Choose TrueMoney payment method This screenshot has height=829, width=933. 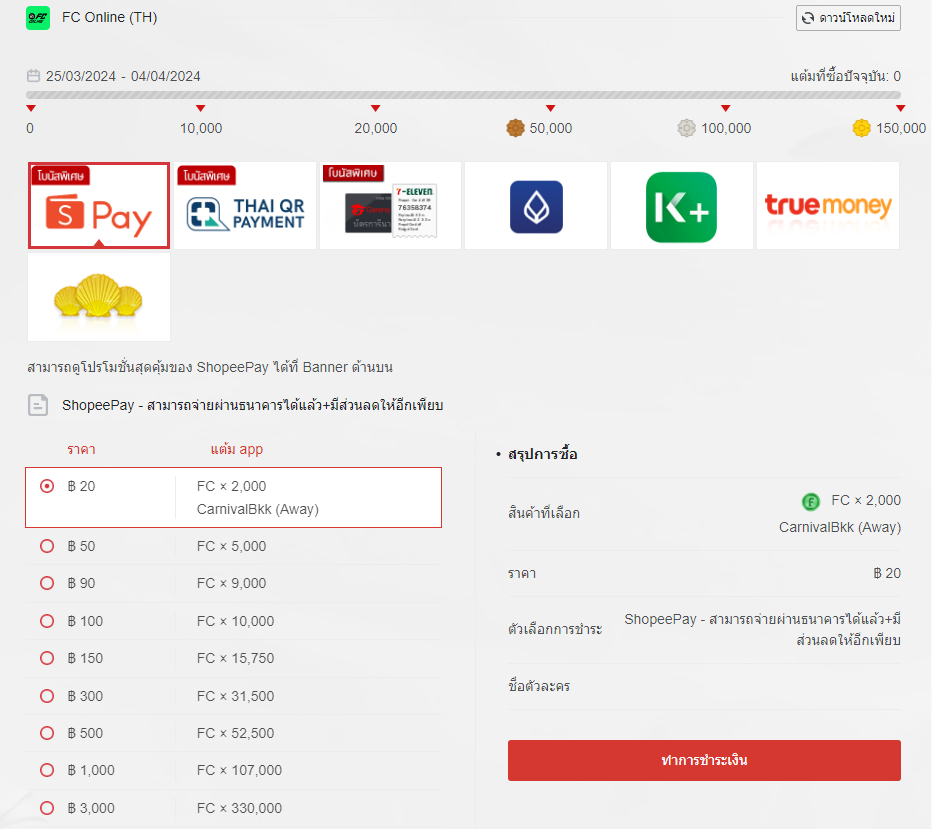tap(828, 205)
